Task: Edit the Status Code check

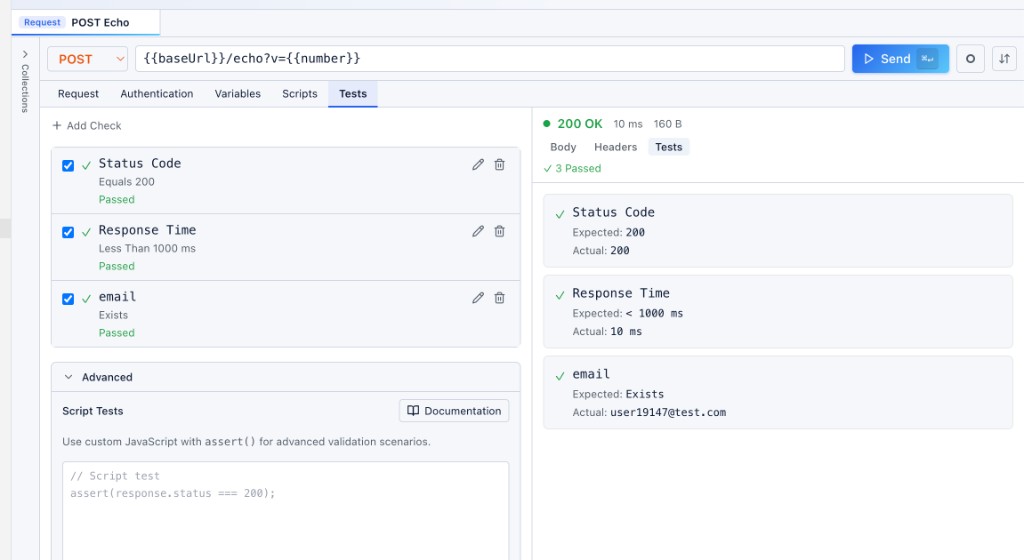Action: [478, 164]
